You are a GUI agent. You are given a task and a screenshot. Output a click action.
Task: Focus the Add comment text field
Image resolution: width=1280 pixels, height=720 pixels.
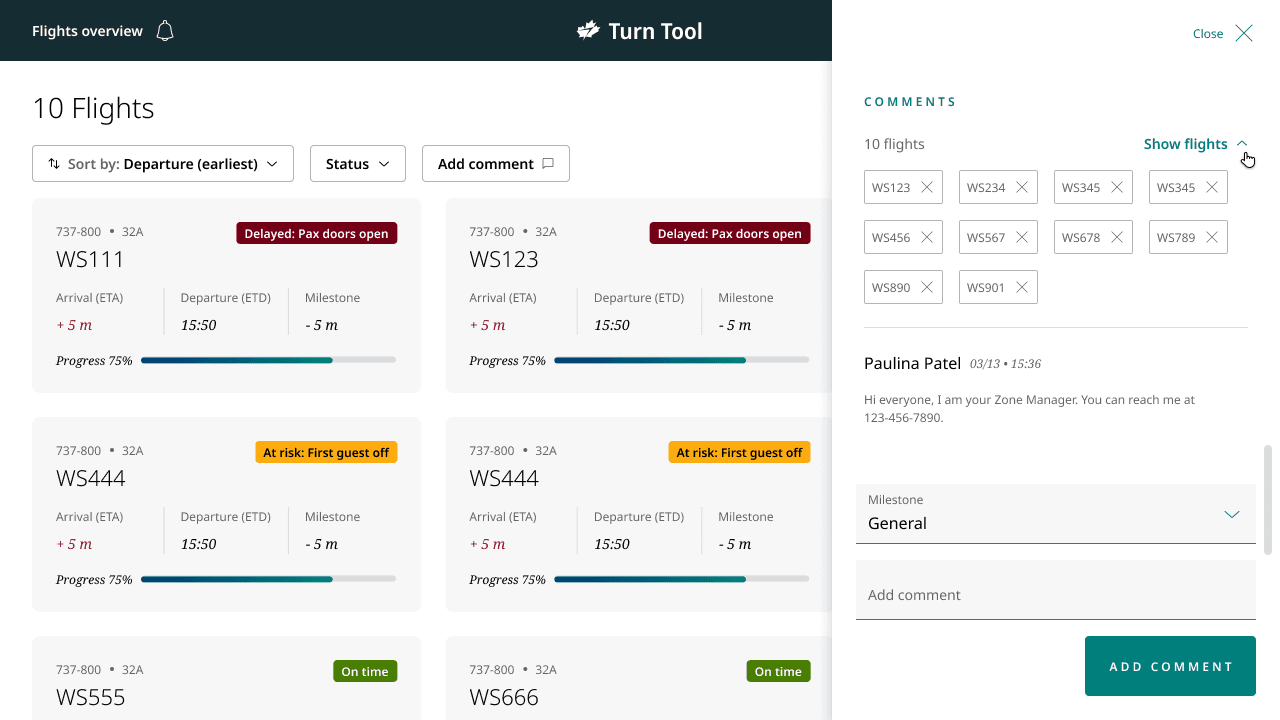click(1056, 590)
